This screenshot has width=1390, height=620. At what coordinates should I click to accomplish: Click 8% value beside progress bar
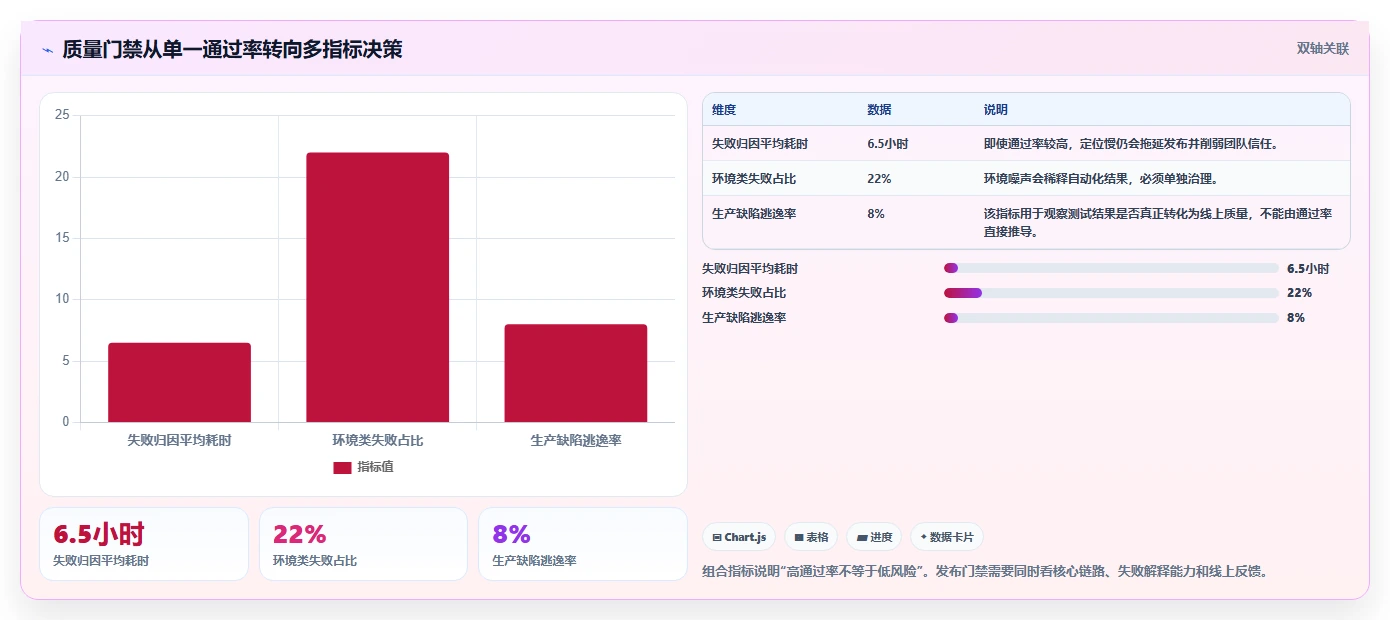coord(1296,318)
